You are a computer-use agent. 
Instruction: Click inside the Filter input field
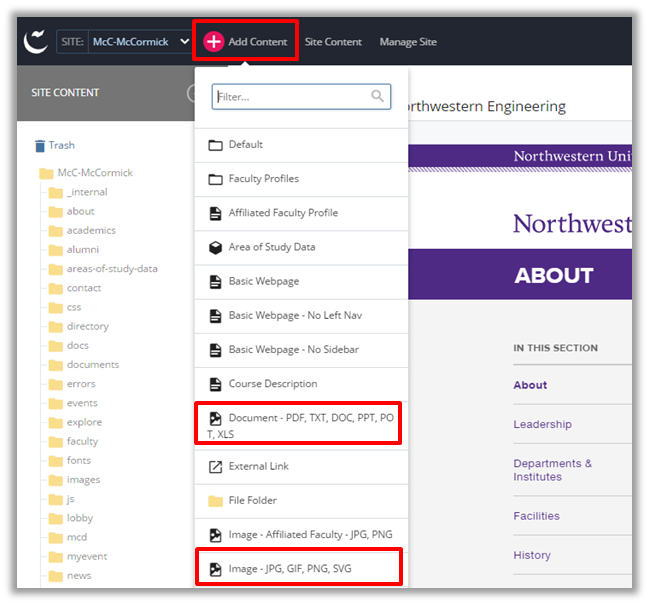point(301,97)
